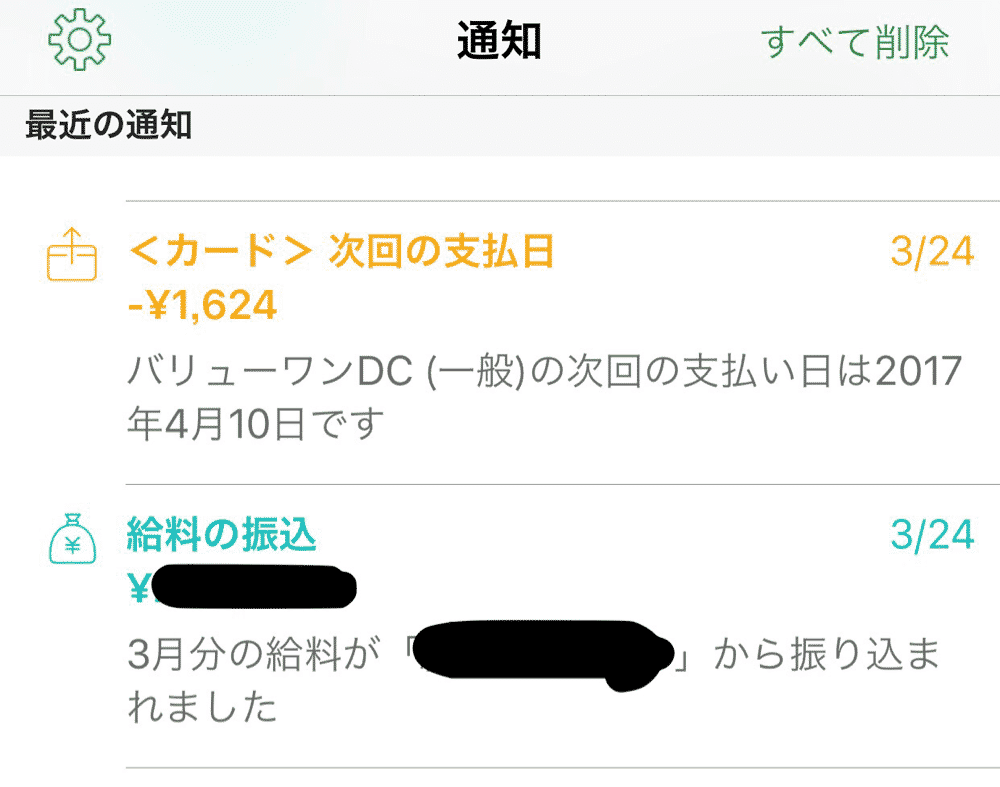This screenshot has height=787, width=1000.
Task: Tap the card payment box icon
Action: [72, 254]
